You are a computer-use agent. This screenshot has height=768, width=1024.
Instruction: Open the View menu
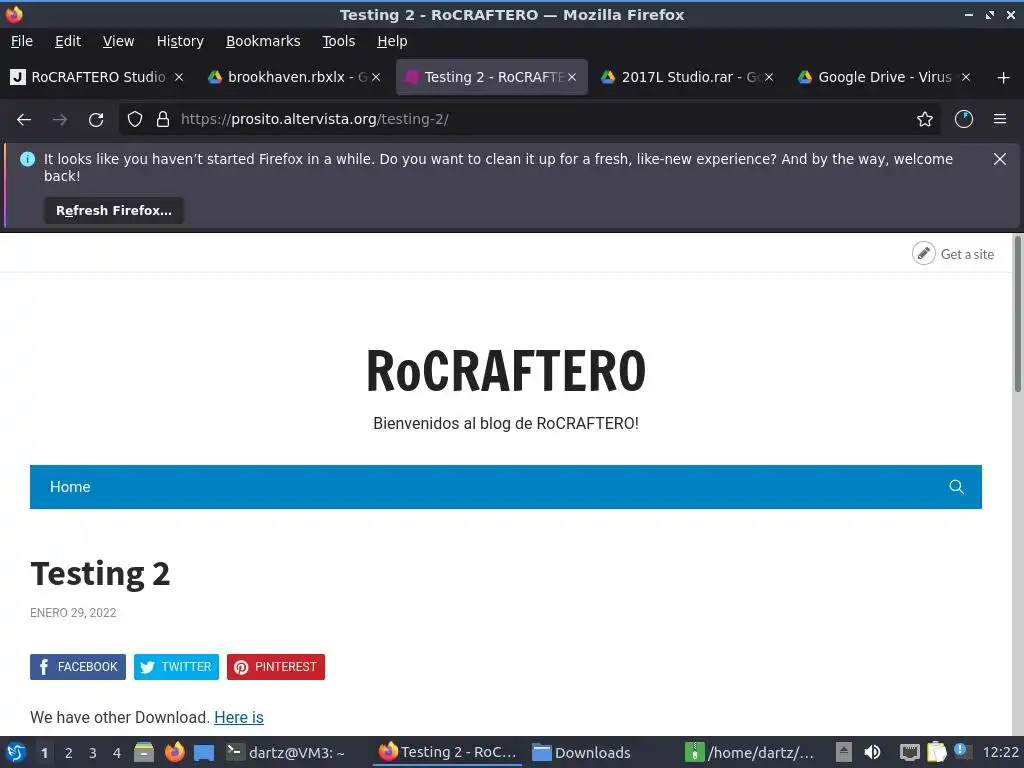118,41
